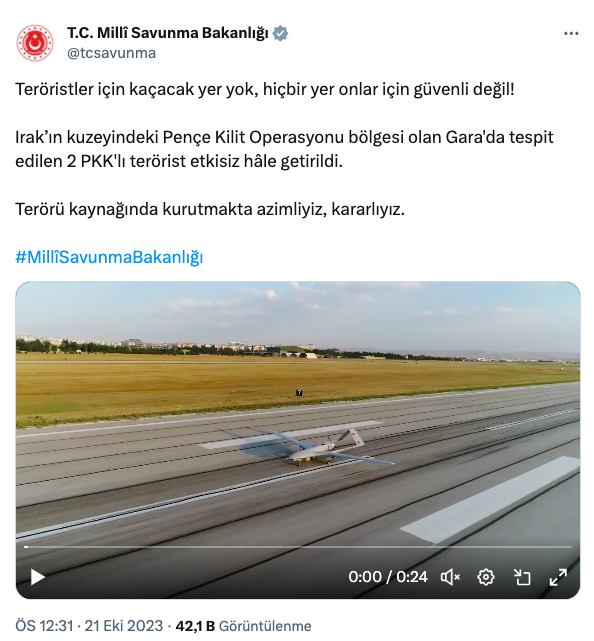Click the 21 Eki 2023 date

(123, 626)
